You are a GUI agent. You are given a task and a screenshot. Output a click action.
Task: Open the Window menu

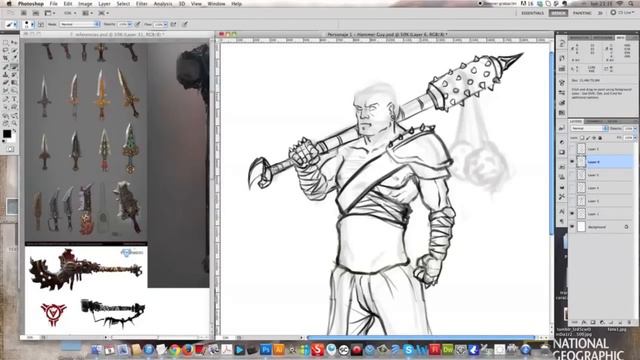click(x=216, y=4)
